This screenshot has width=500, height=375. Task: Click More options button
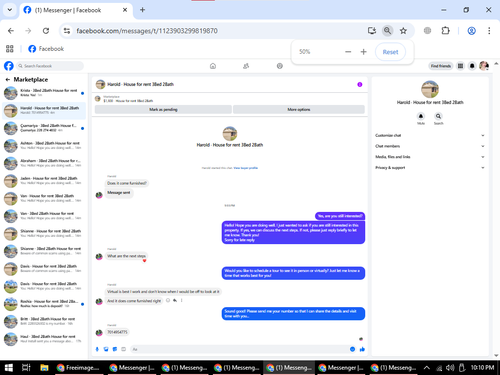pos(299,109)
